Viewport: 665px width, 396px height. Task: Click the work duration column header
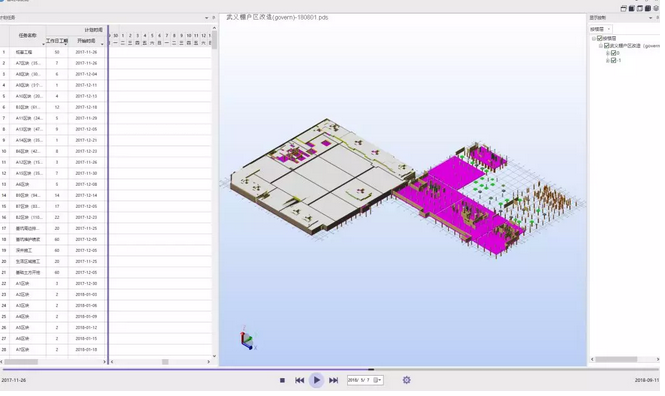pos(57,41)
